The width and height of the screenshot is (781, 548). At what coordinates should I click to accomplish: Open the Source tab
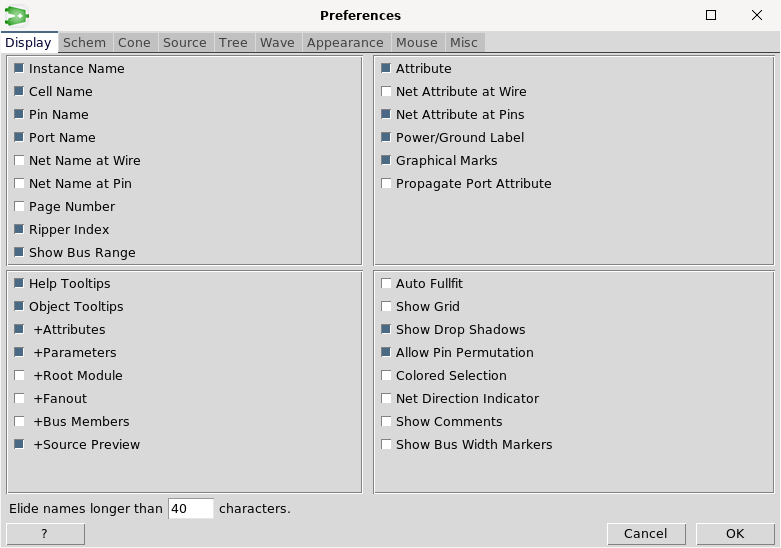(x=184, y=42)
